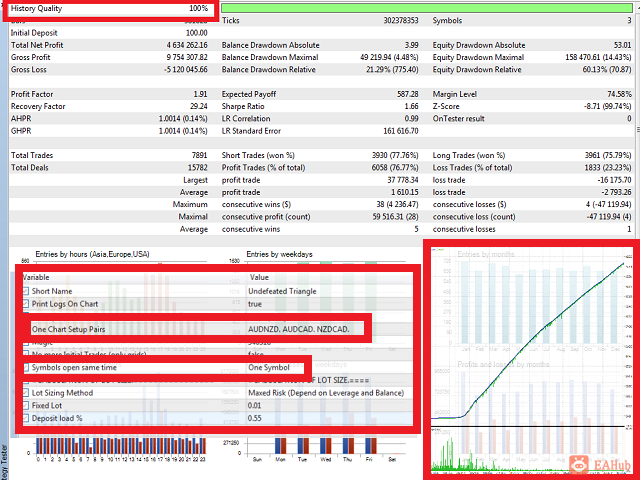
Task: Select the Symbols label
Action: pyautogui.click(x=447, y=20)
